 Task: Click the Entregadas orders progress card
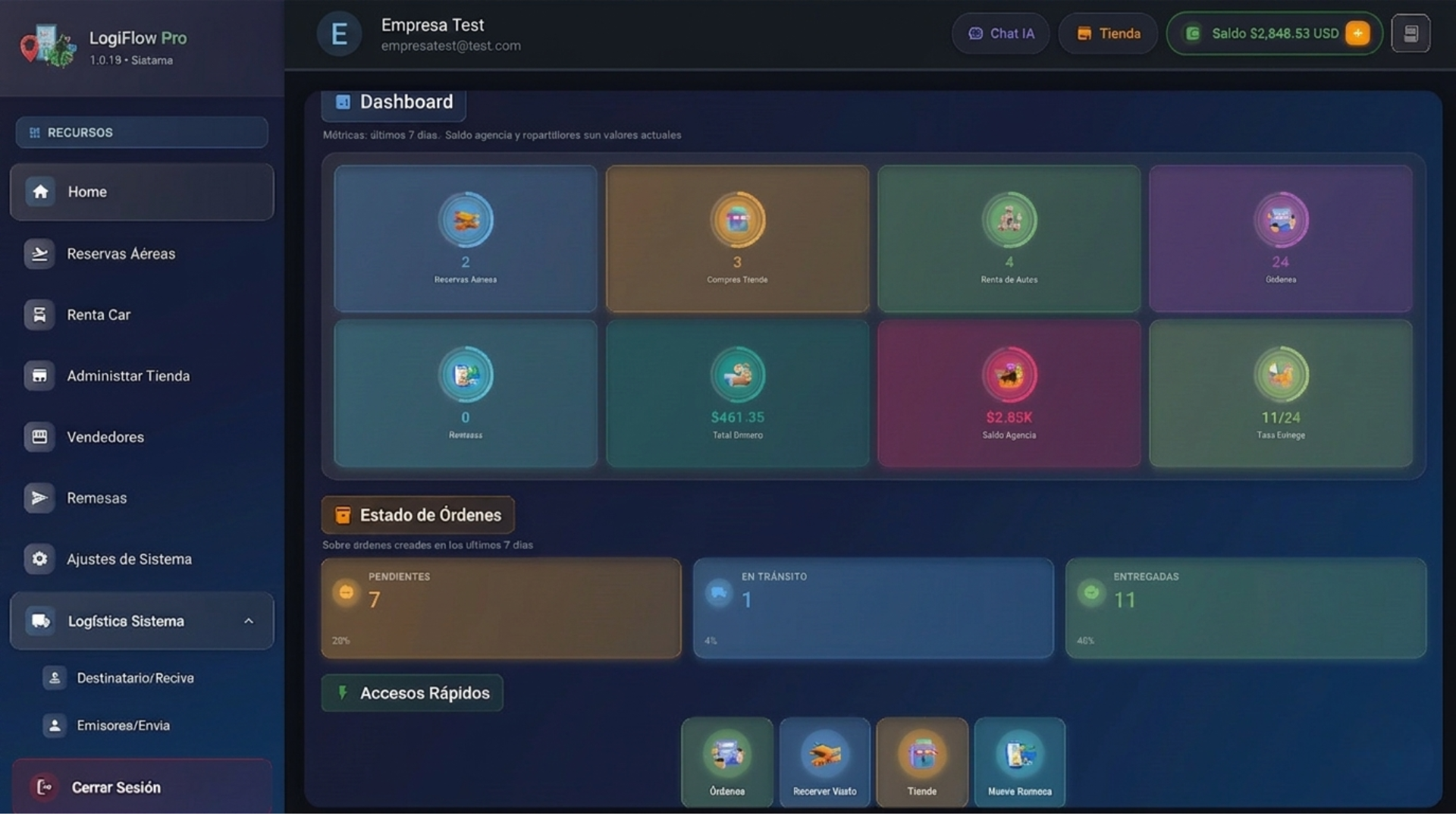point(1245,608)
